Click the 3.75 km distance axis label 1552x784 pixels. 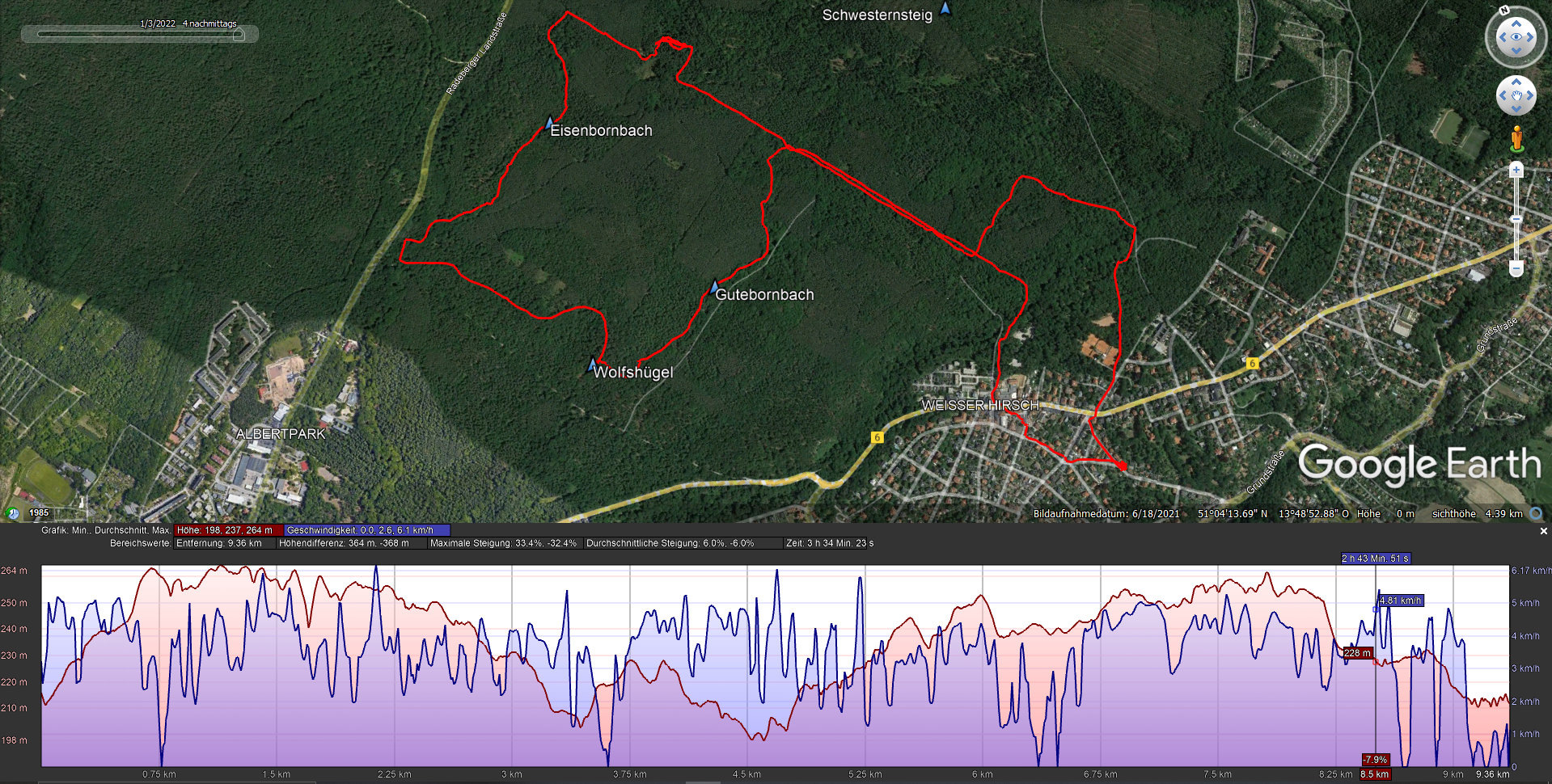[x=630, y=774]
